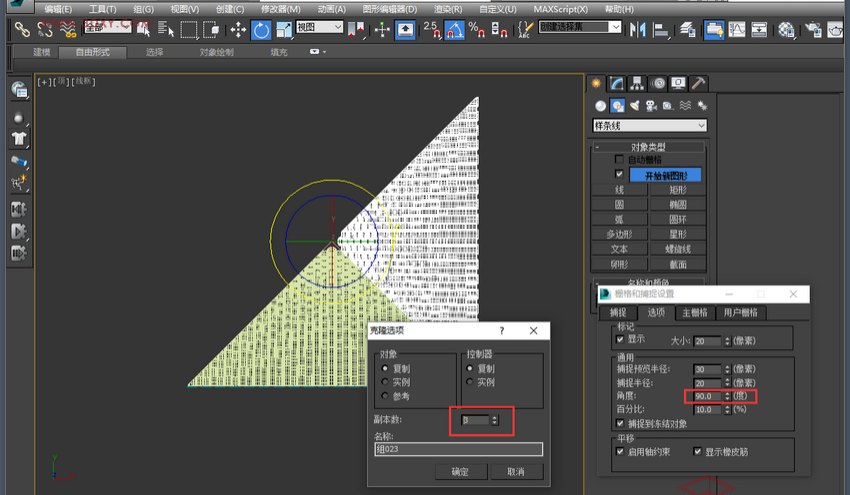Uncheck the box beside 开始新图形

click(619, 174)
